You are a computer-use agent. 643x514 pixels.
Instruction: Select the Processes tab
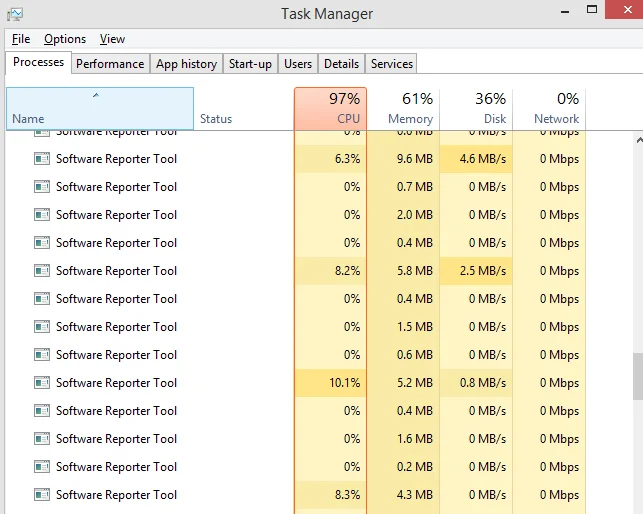tap(39, 62)
